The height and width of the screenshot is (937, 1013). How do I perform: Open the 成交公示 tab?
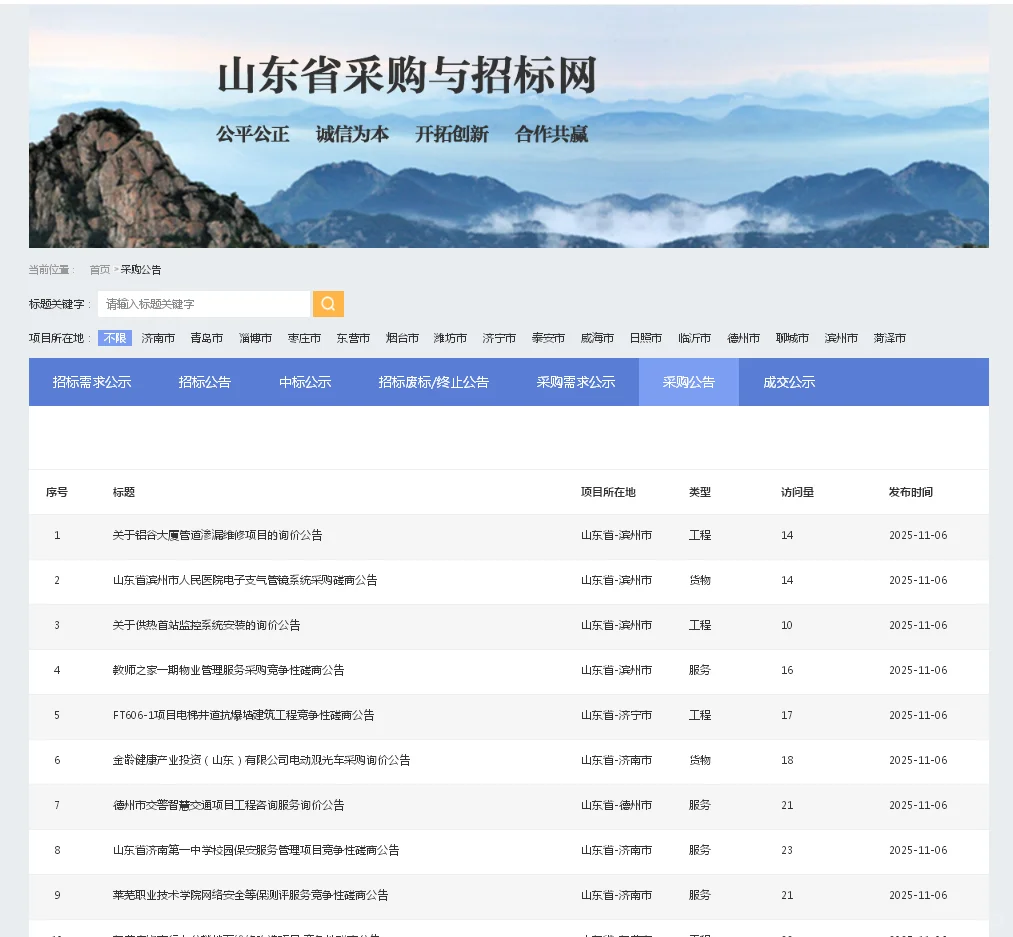click(787, 381)
